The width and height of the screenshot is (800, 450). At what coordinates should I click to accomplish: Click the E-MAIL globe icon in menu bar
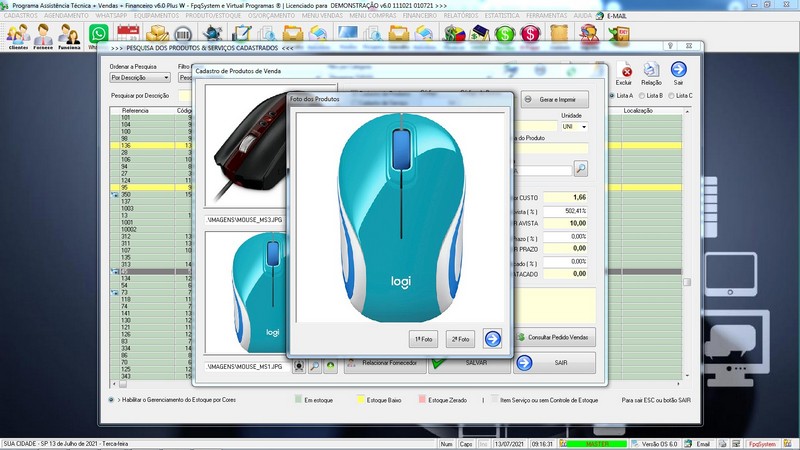(600, 16)
